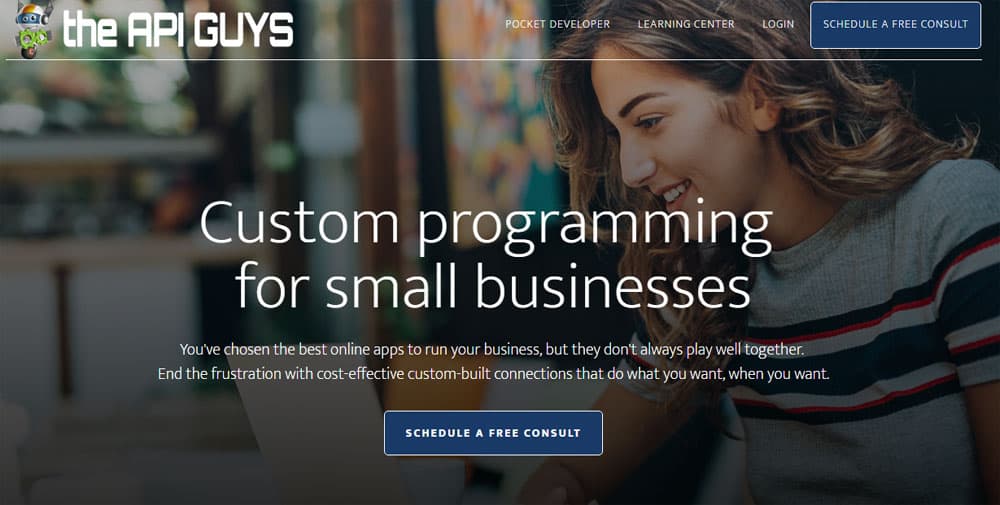This screenshot has width=1000, height=505.
Task: Click the Custom programming headline line
Action: [486, 224]
